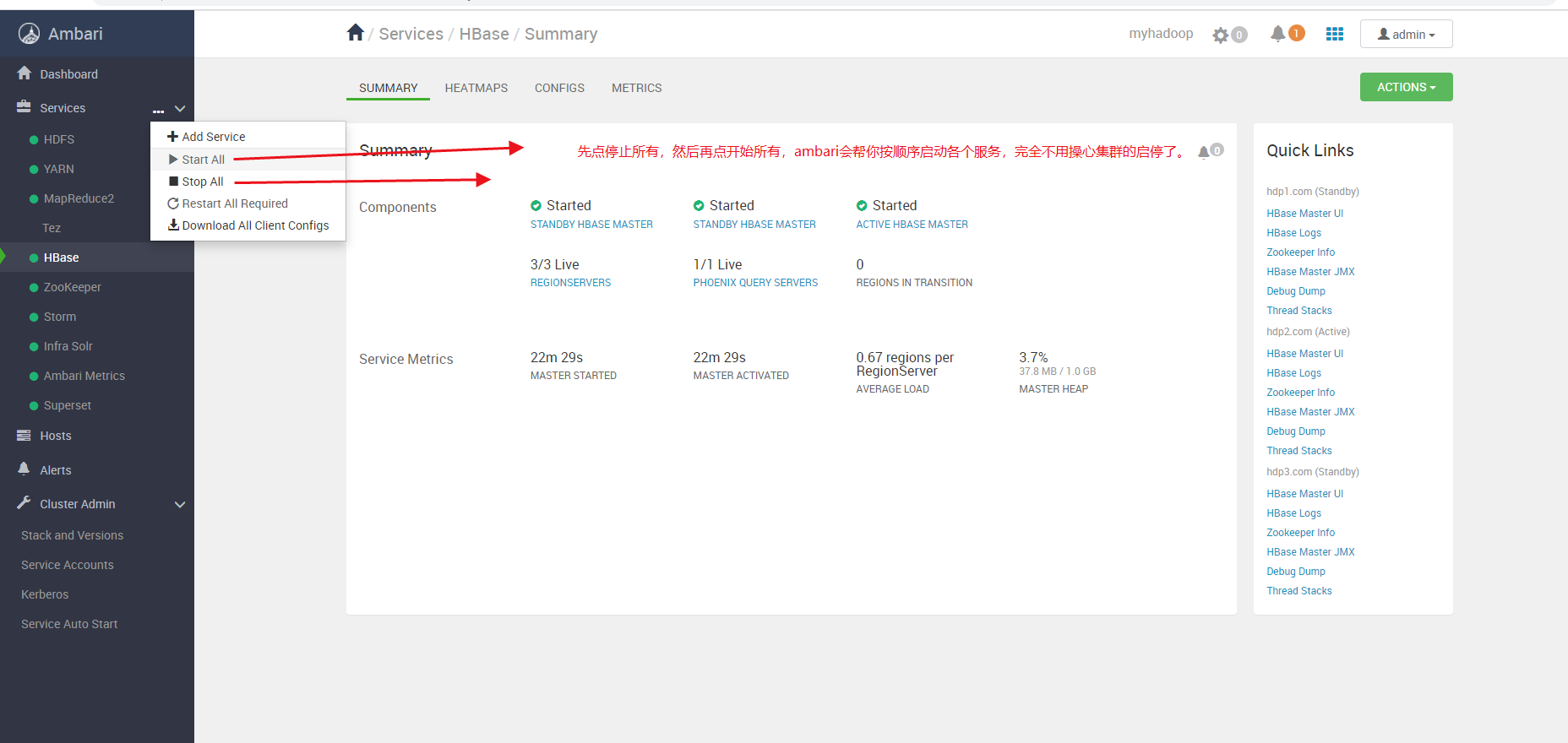Viewport: 1568px width, 743px height.
Task: Open the home icon in breadcrumb
Action: 356,33
